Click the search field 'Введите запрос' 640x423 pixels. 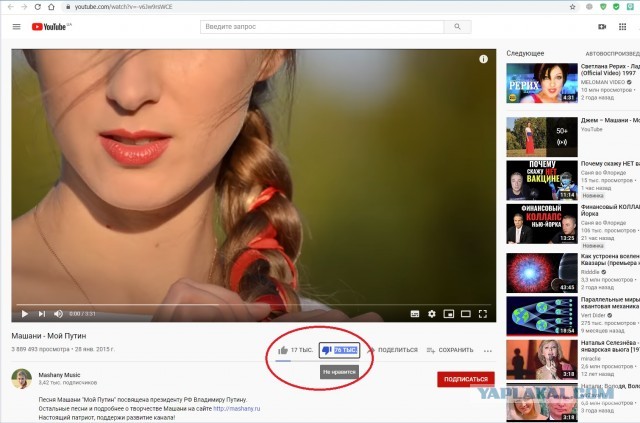click(322, 27)
